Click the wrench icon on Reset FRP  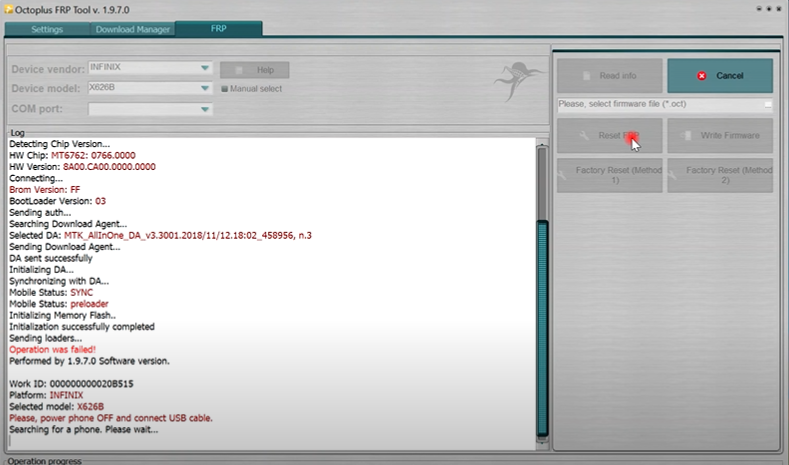pyautogui.click(x=584, y=135)
